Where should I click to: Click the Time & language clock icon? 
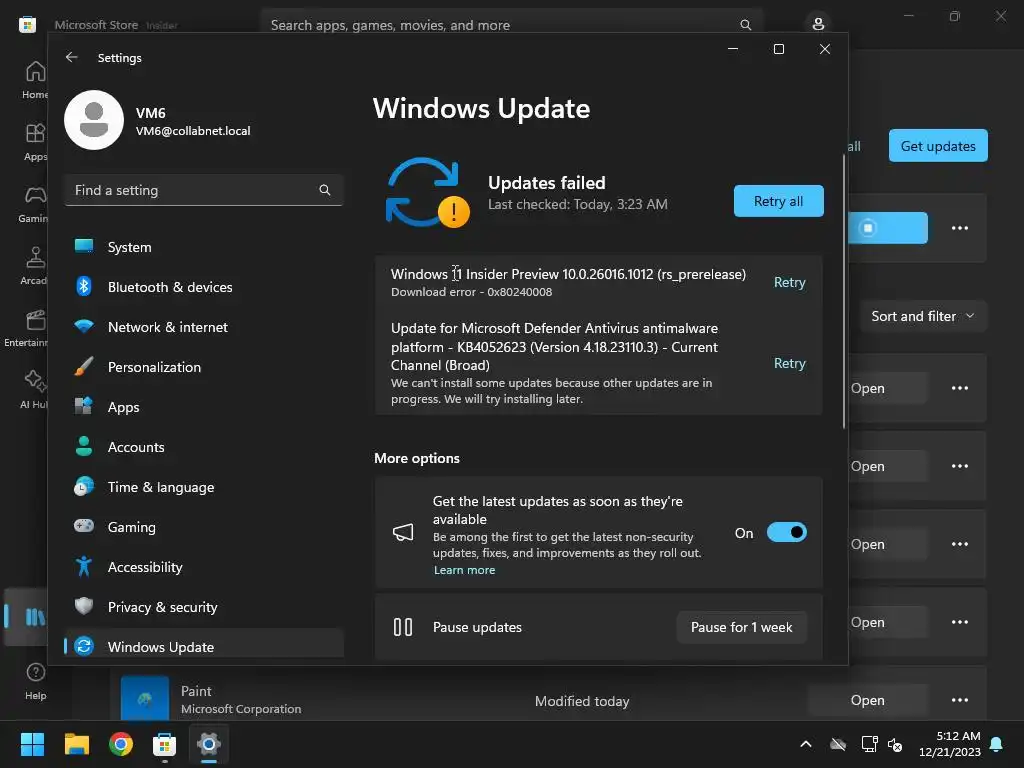(x=84, y=487)
